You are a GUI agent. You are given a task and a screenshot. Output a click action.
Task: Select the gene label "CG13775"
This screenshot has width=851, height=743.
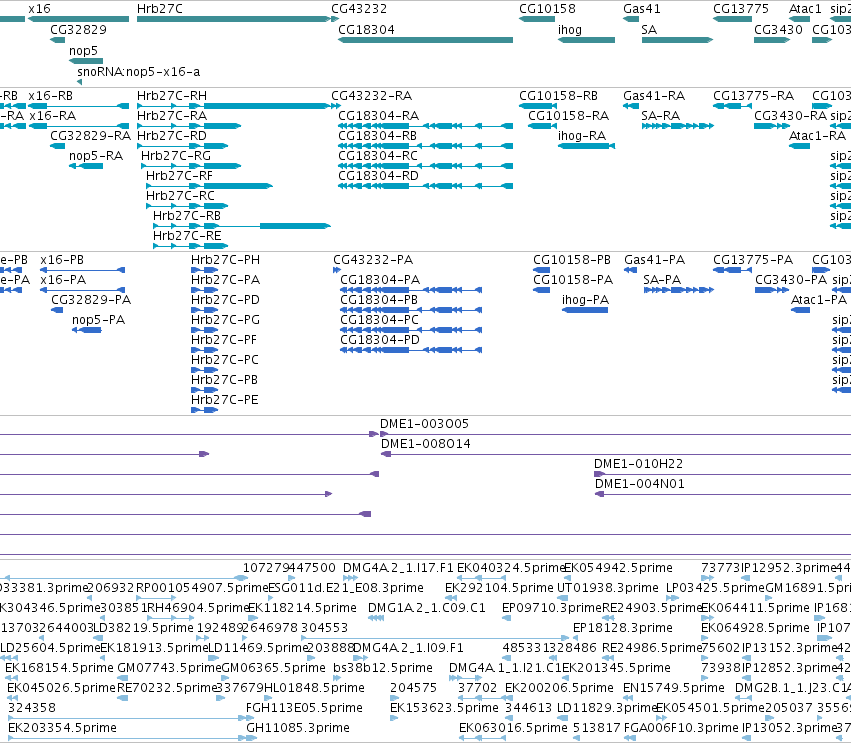pyautogui.click(x=741, y=9)
